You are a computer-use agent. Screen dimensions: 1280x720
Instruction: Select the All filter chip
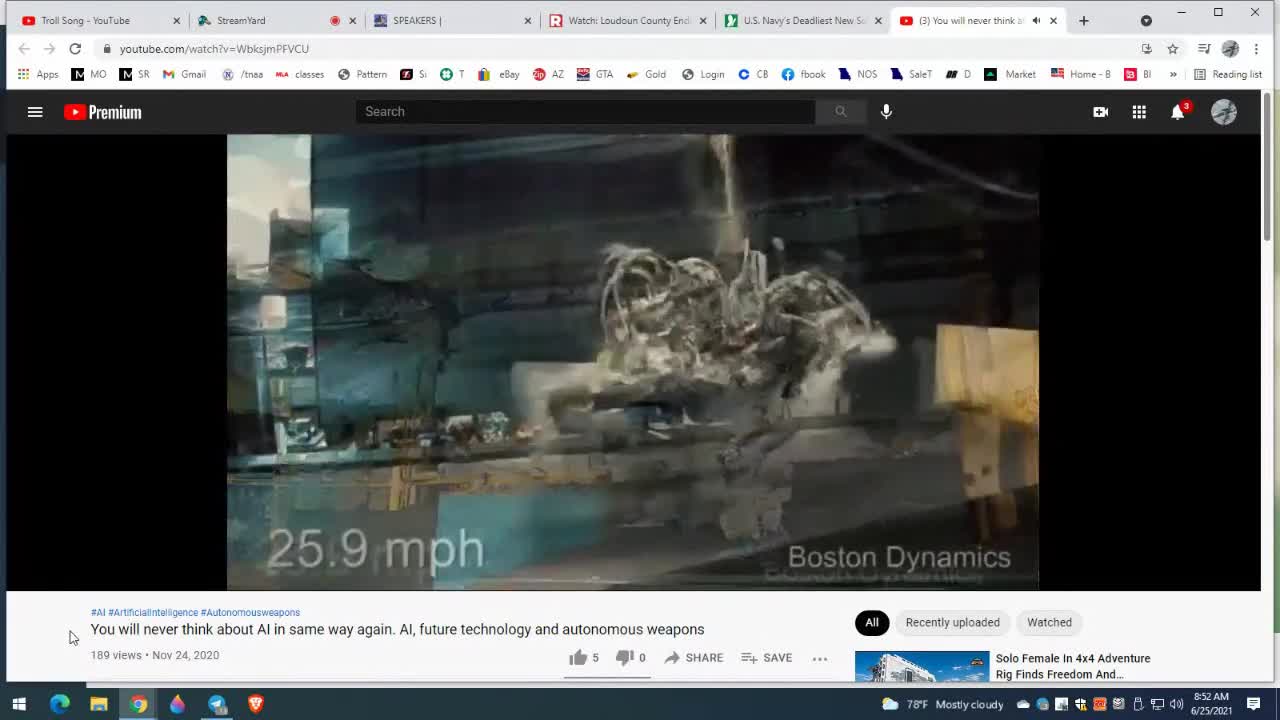pos(872,622)
